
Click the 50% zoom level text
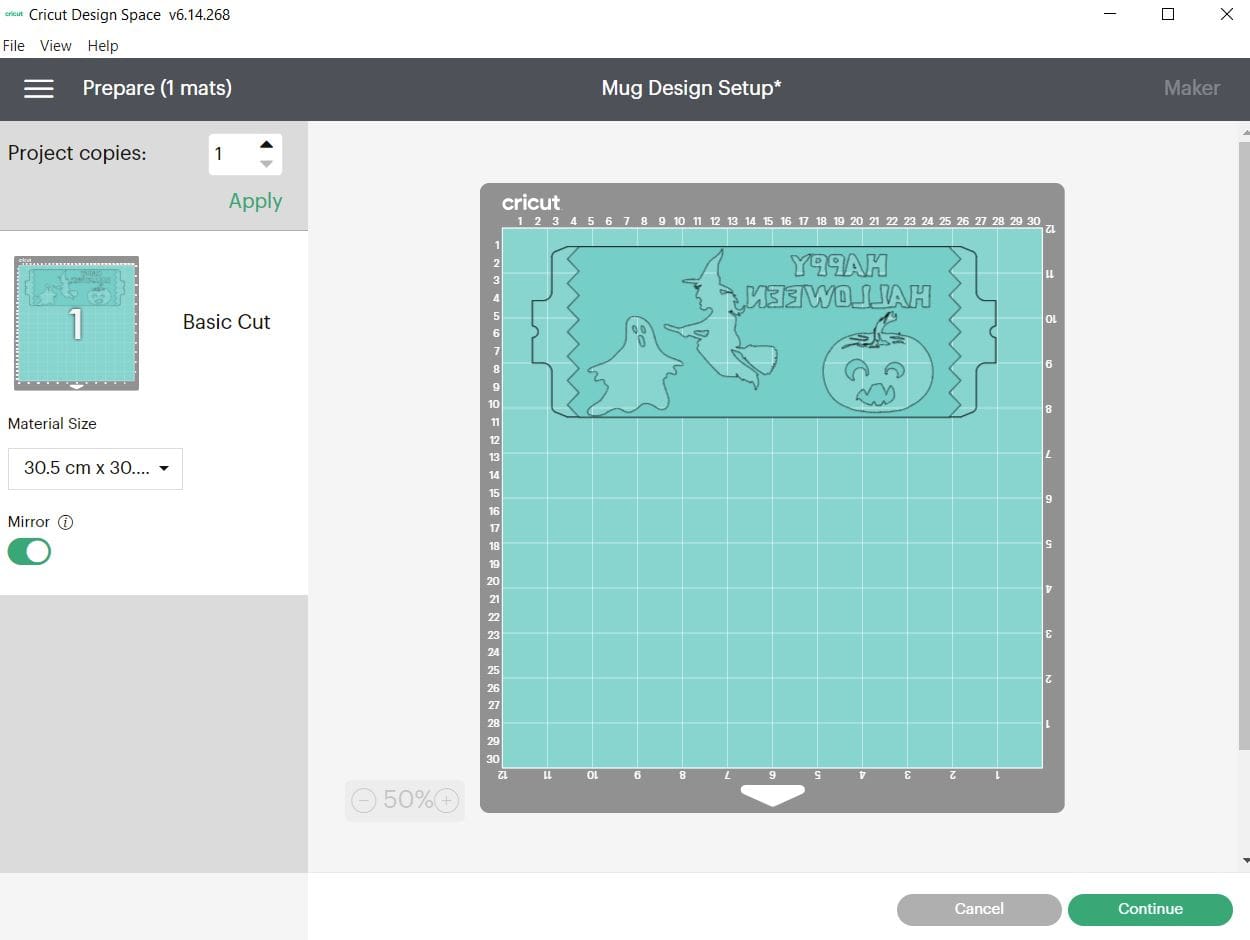(407, 800)
